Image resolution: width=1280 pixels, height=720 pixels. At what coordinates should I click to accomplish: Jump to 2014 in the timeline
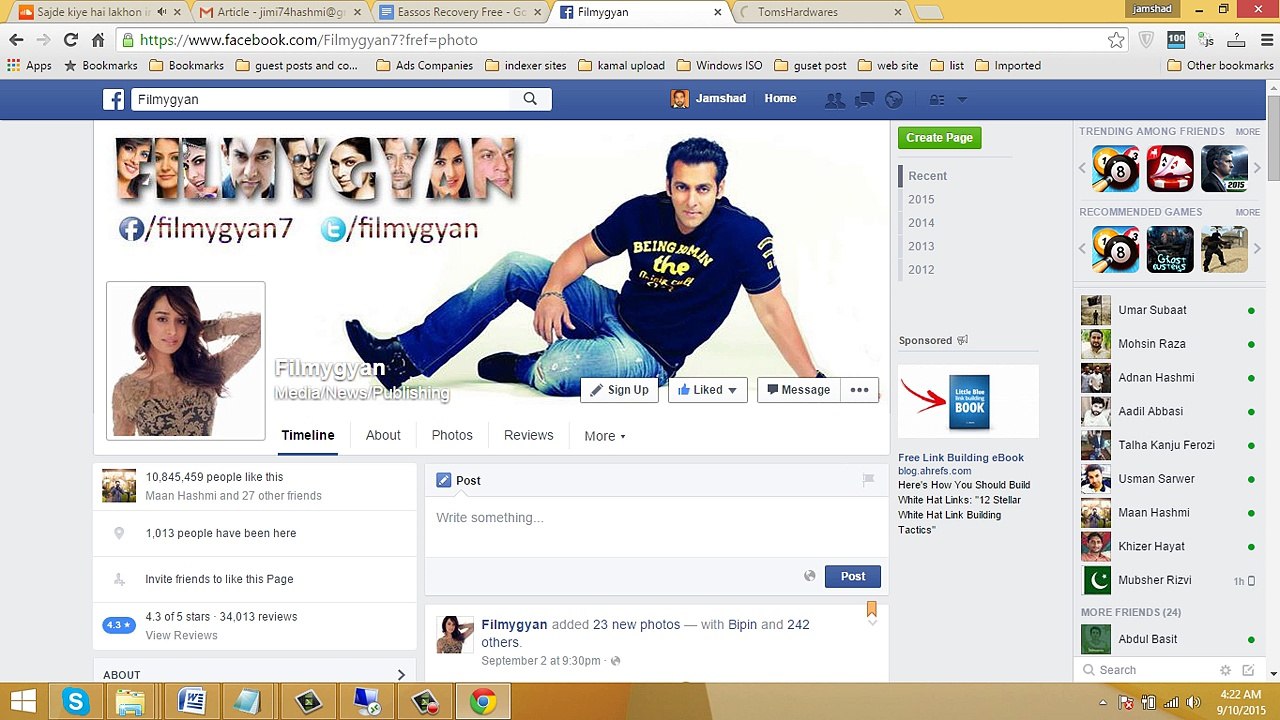(921, 223)
